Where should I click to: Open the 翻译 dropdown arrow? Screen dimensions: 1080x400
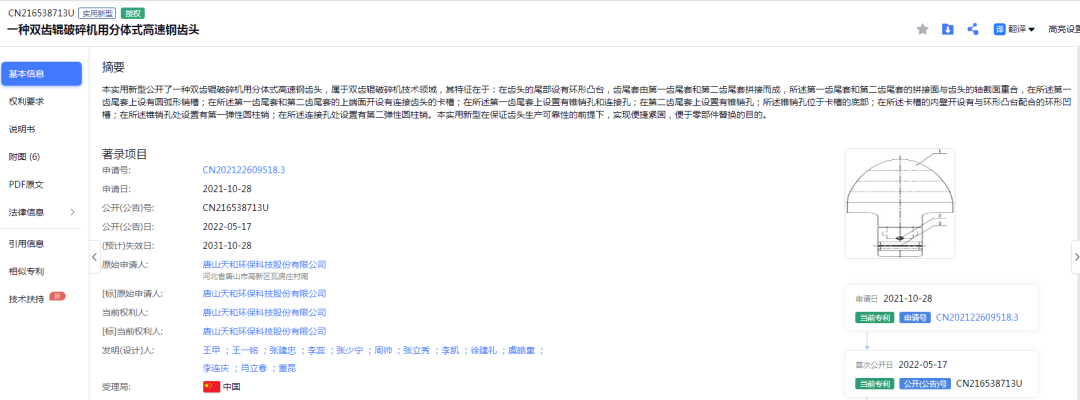click(1031, 30)
